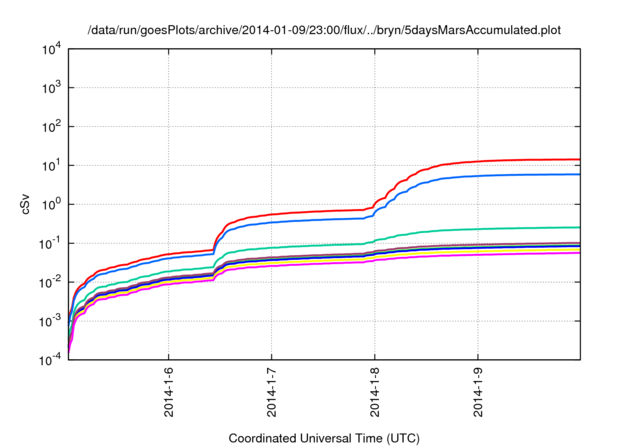Click the 2014-1-7 date tick label
640x448 pixels.
click(x=271, y=392)
